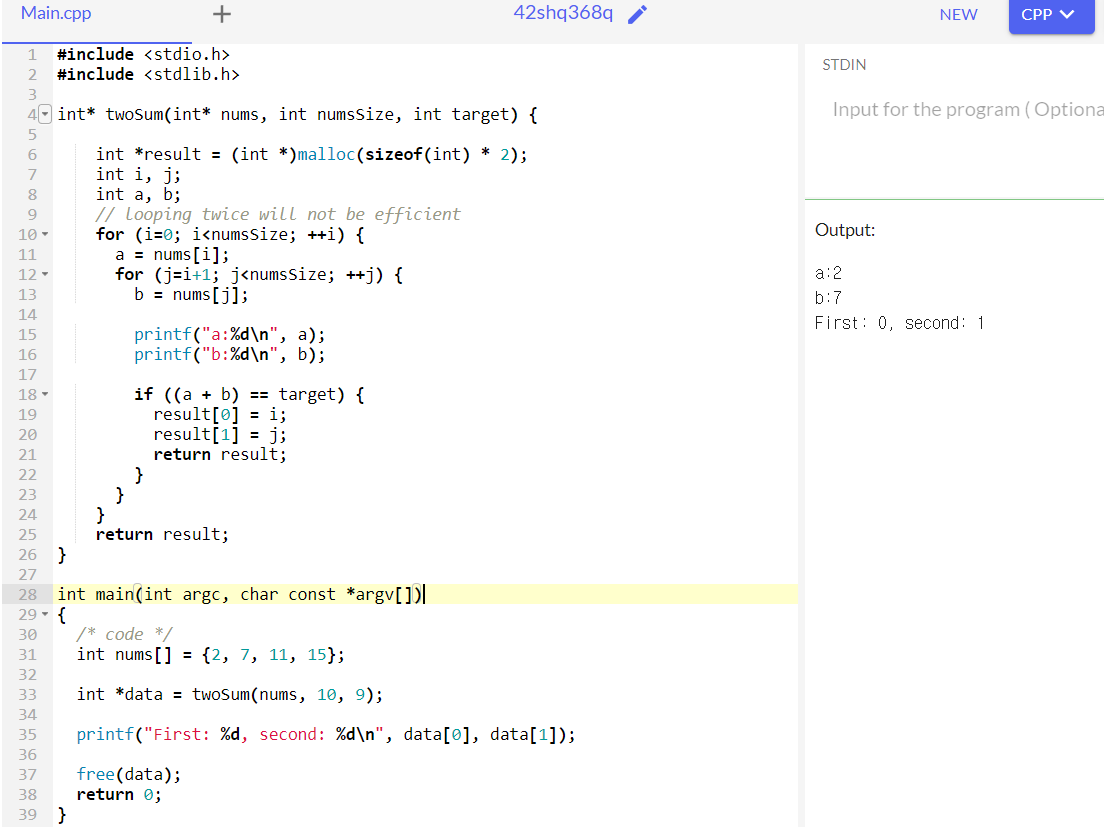Collapse the inner for loop at line 12
1104x828 pixels.
click(x=45, y=274)
